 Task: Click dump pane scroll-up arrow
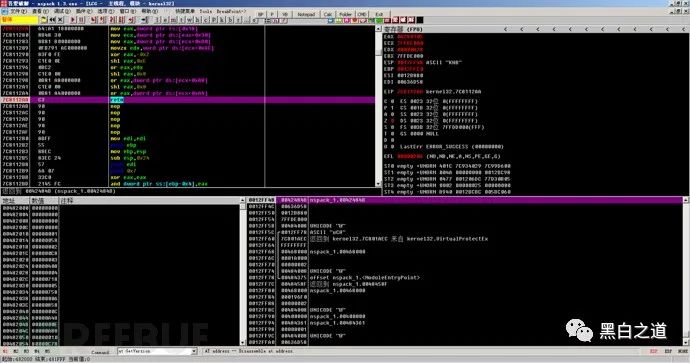[x=242, y=200]
